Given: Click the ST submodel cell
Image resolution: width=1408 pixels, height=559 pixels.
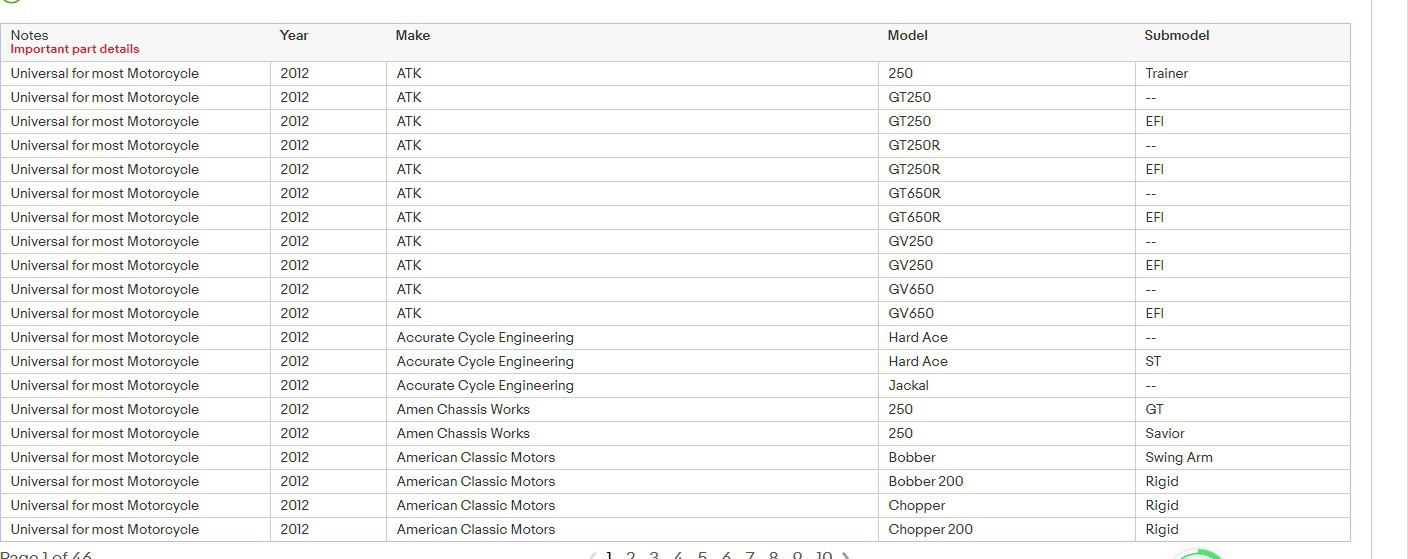Looking at the screenshot, I should click(x=1153, y=362).
